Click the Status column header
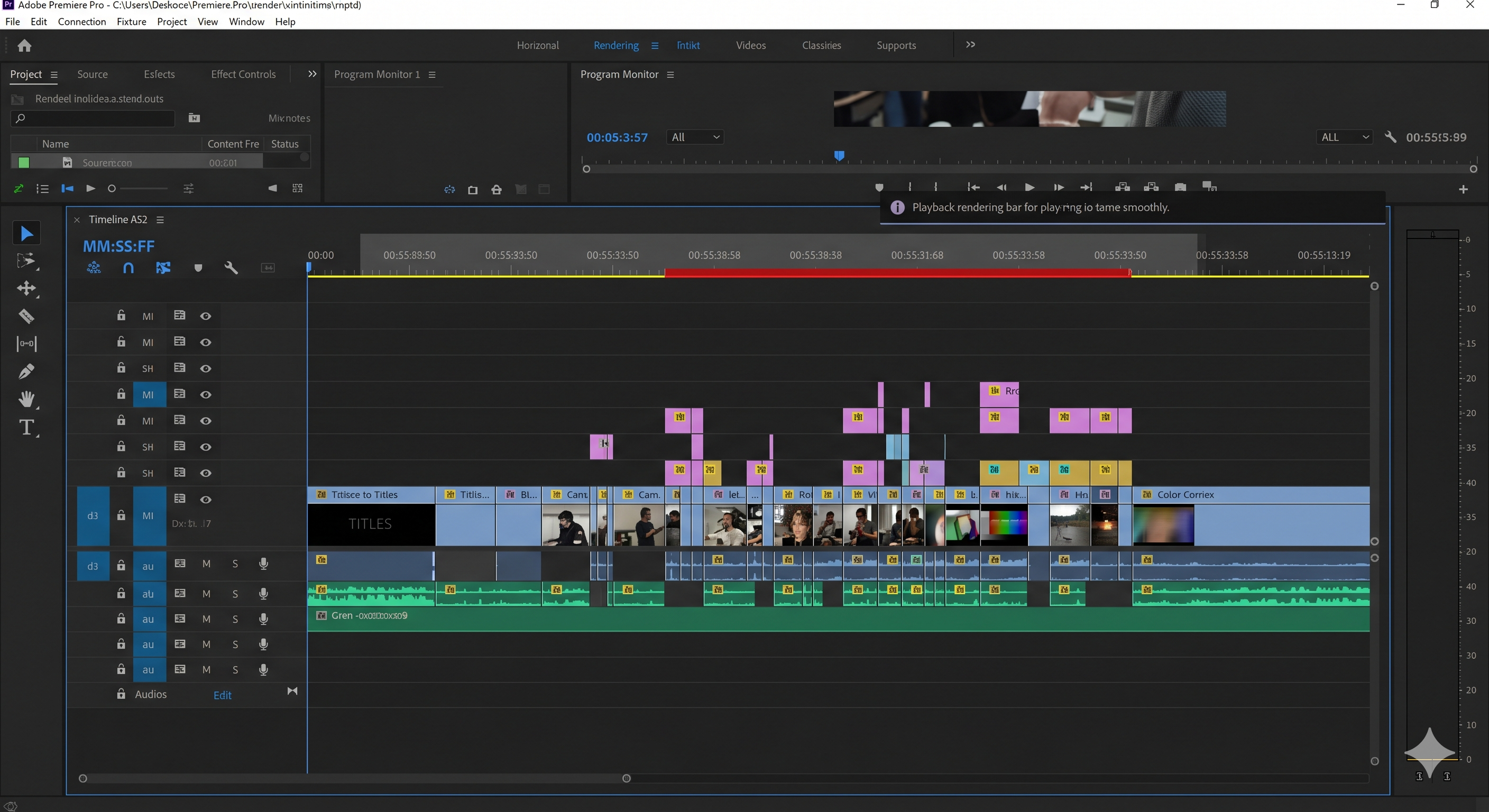Image resolution: width=1489 pixels, height=812 pixels. [285, 144]
